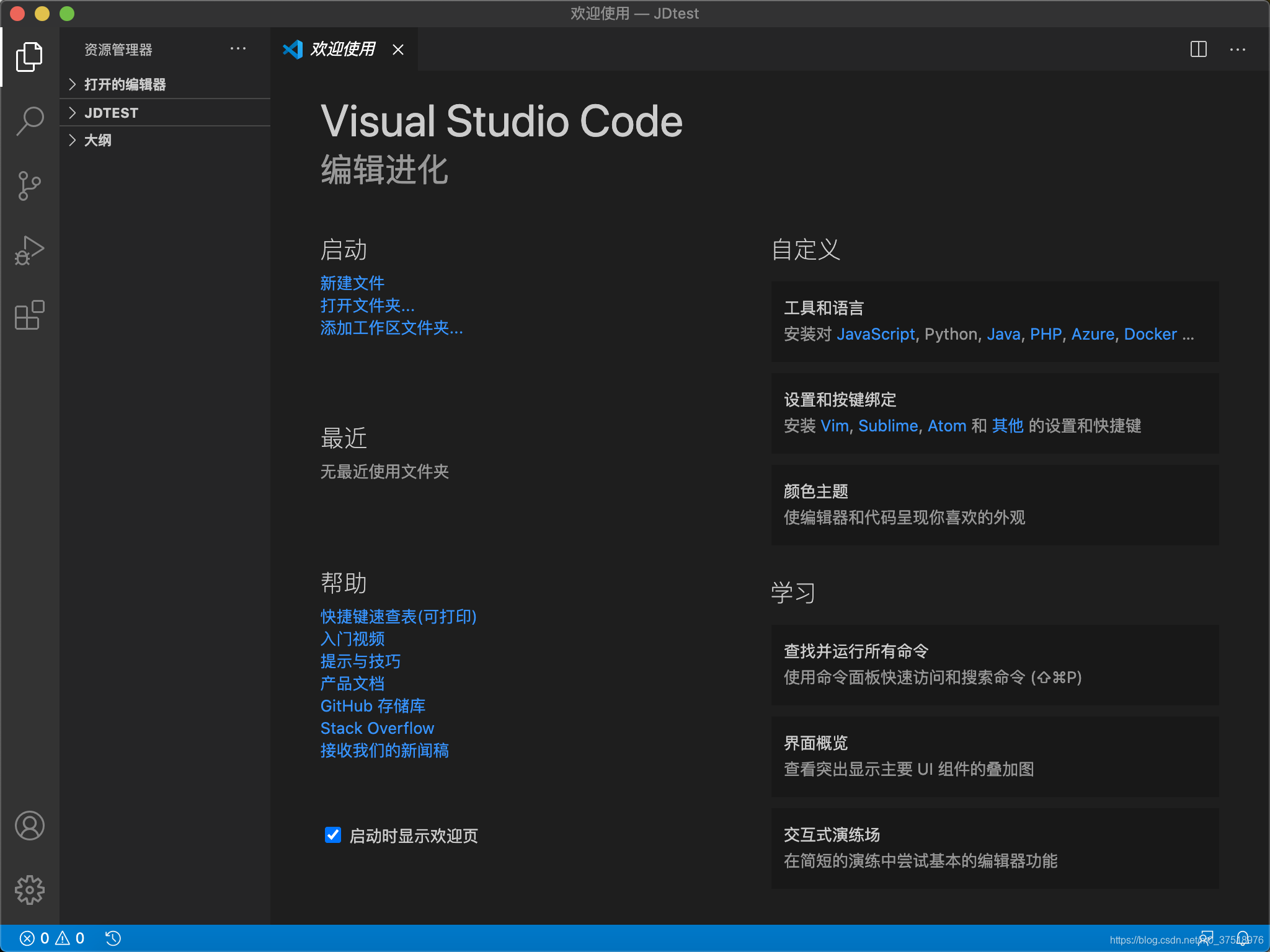1270x952 pixels.
Task: Expand the 打开的编辑器 section
Action: tap(125, 84)
